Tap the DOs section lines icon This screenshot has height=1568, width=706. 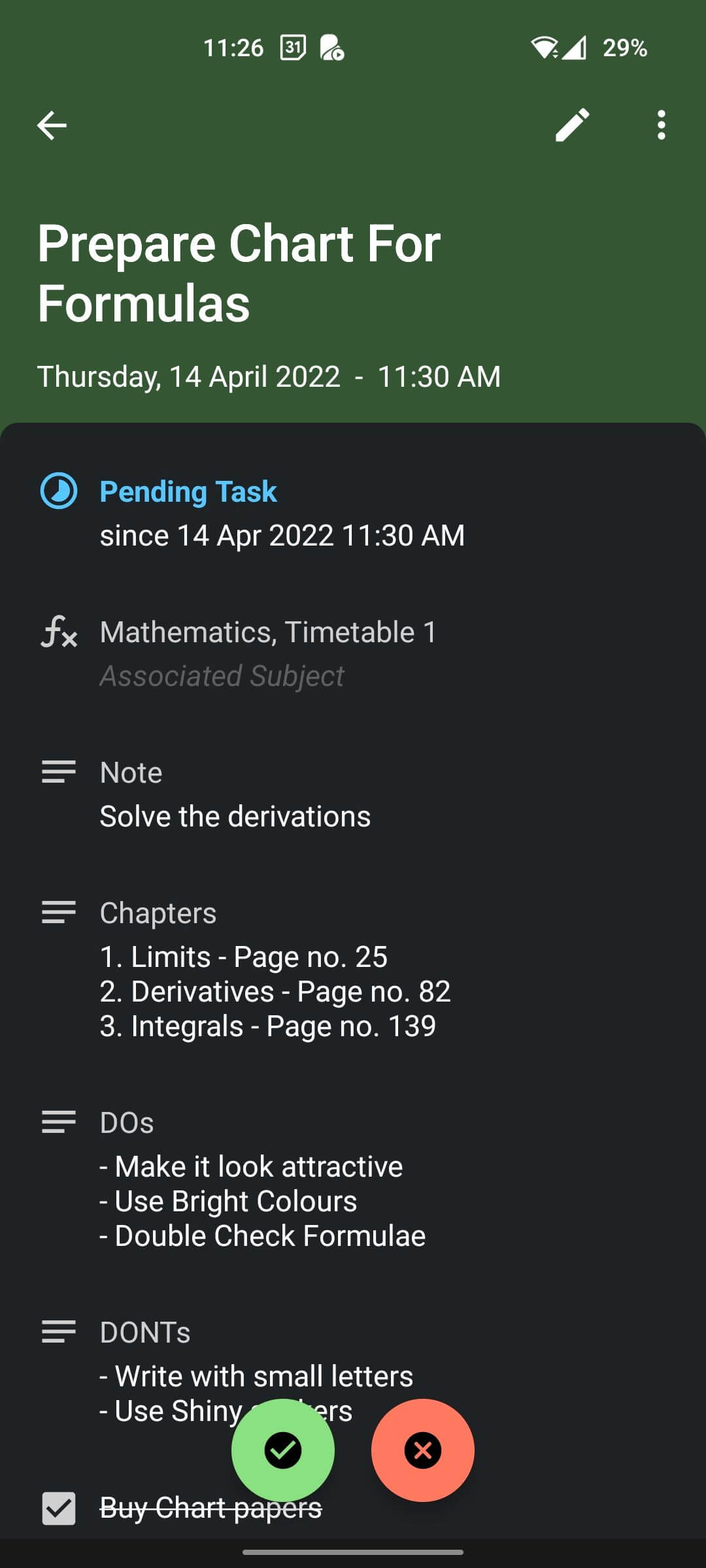pyautogui.click(x=59, y=1122)
